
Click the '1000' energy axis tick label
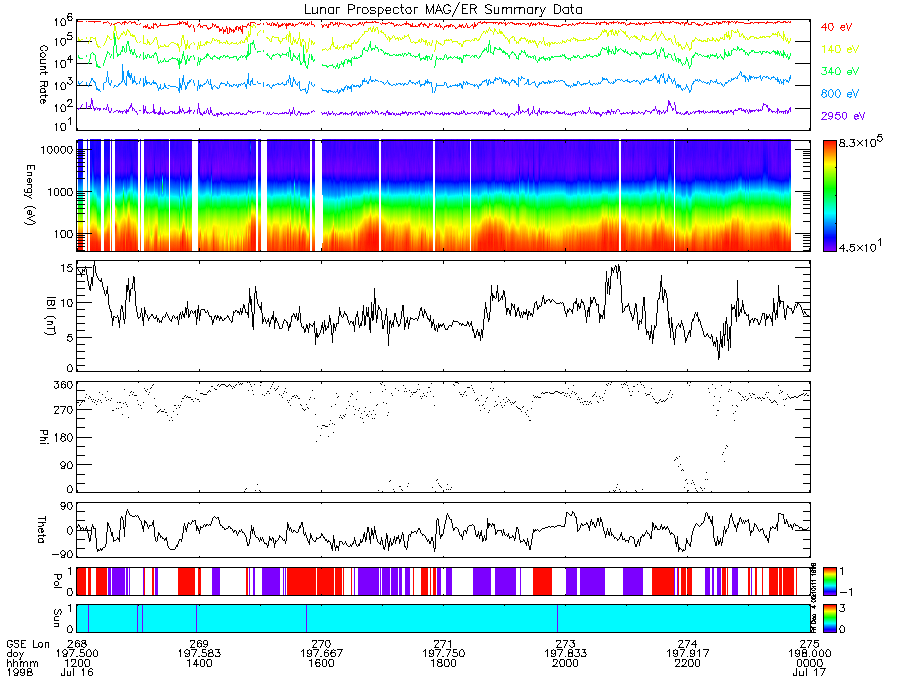(x=60, y=192)
